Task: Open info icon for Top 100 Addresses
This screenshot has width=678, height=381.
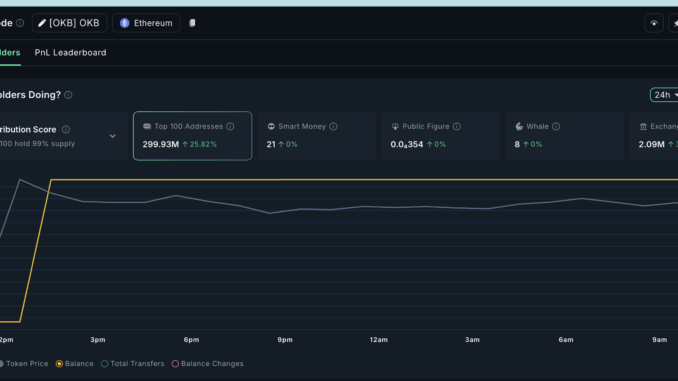Action: tap(230, 126)
